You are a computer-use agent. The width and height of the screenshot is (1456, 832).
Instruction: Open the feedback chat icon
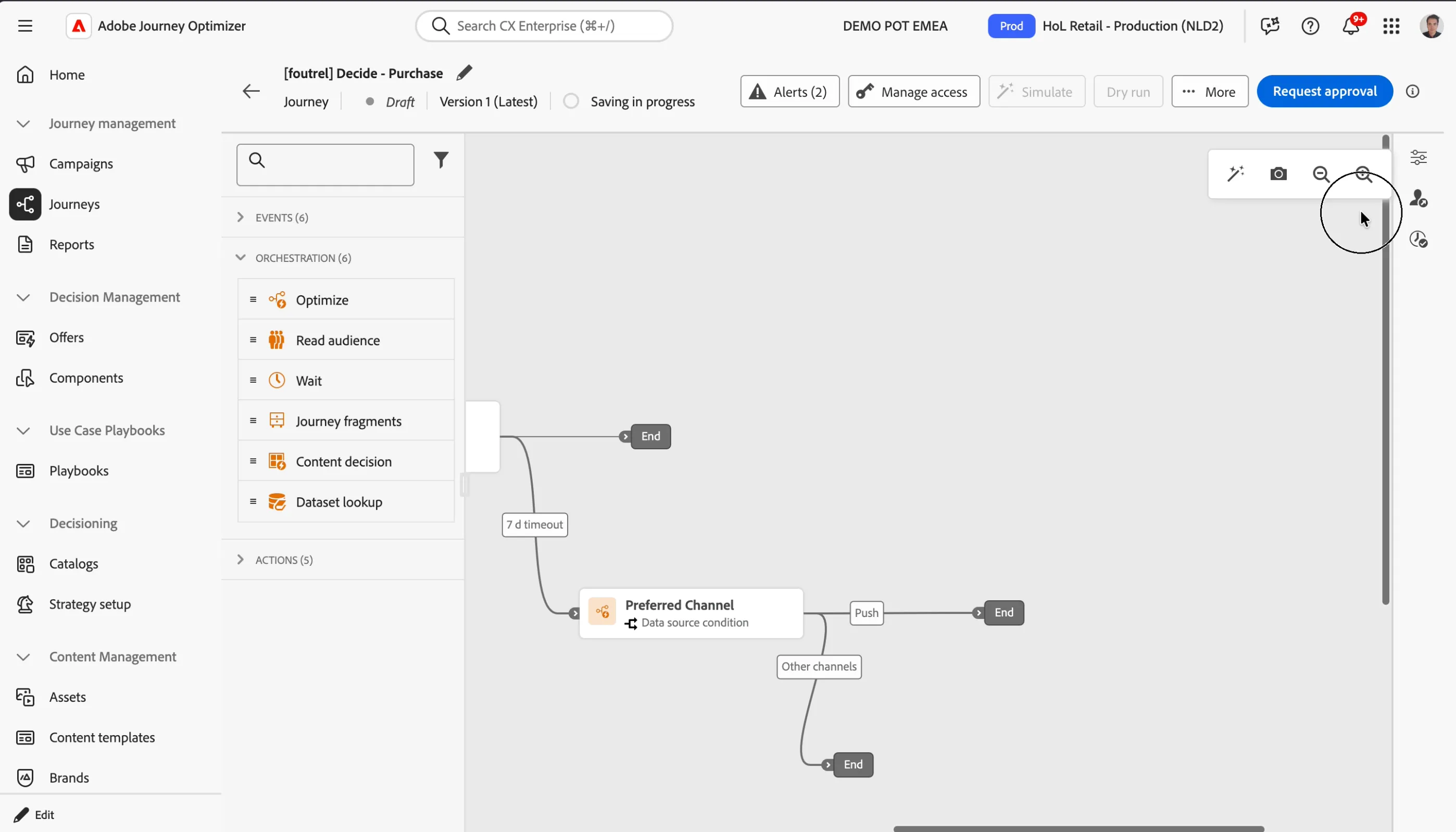coord(1270,26)
